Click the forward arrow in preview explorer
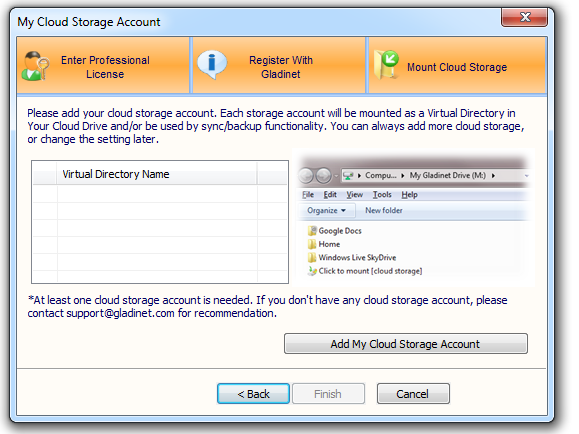This screenshot has width=579, height=434. point(324,175)
